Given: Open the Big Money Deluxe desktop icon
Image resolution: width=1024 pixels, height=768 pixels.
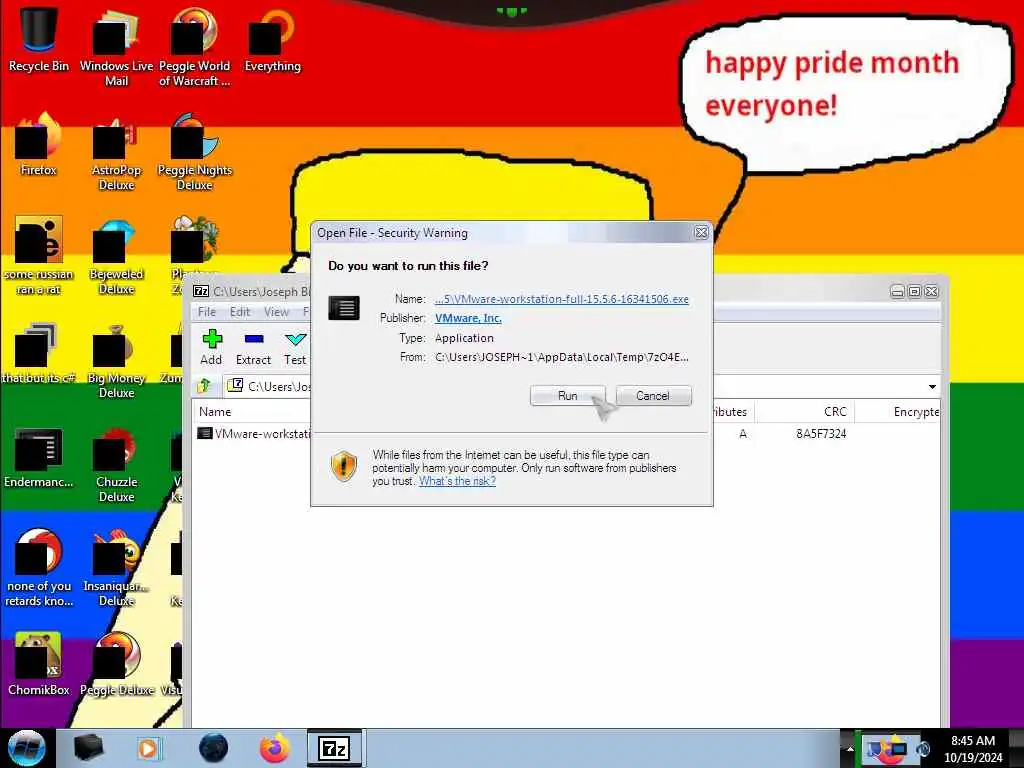Looking at the screenshot, I should [116, 360].
